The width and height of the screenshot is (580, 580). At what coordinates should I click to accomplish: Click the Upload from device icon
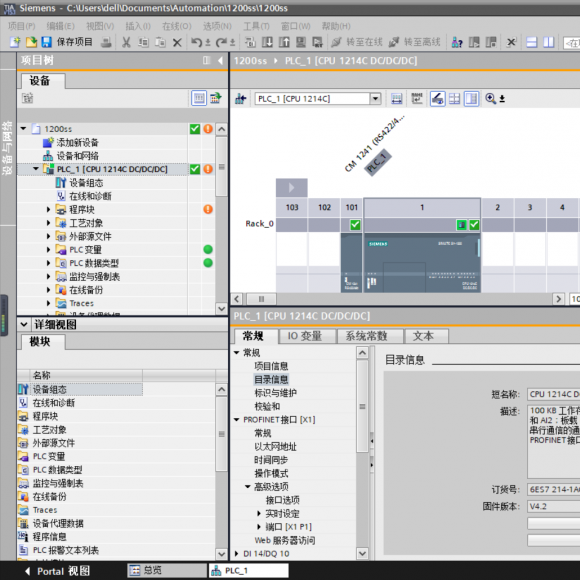pos(284,42)
